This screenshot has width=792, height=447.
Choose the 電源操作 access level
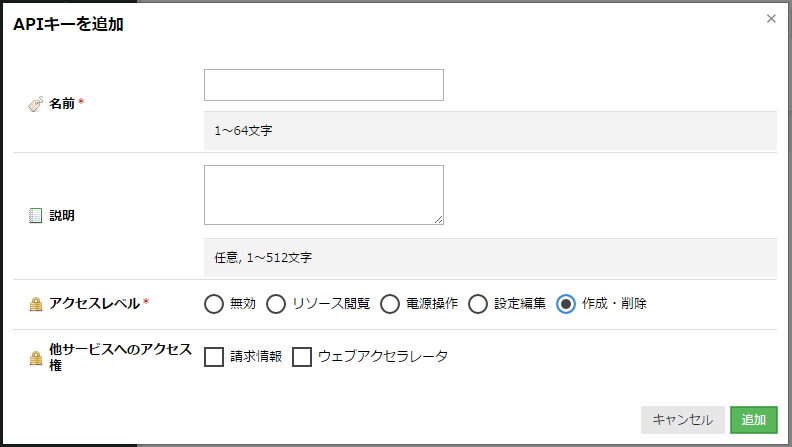tap(389, 304)
